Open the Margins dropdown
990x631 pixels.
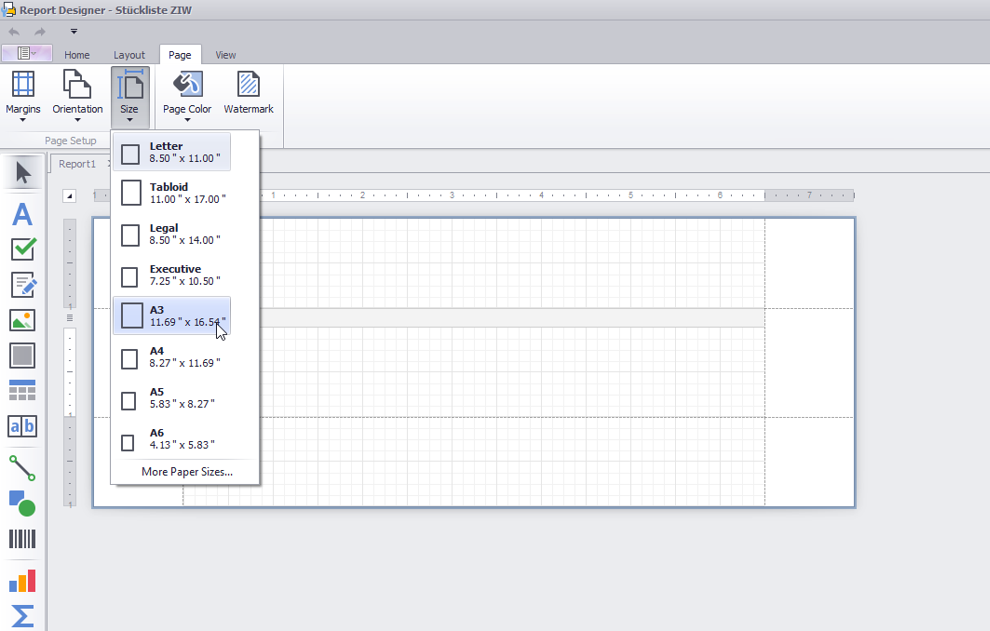click(23, 96)
